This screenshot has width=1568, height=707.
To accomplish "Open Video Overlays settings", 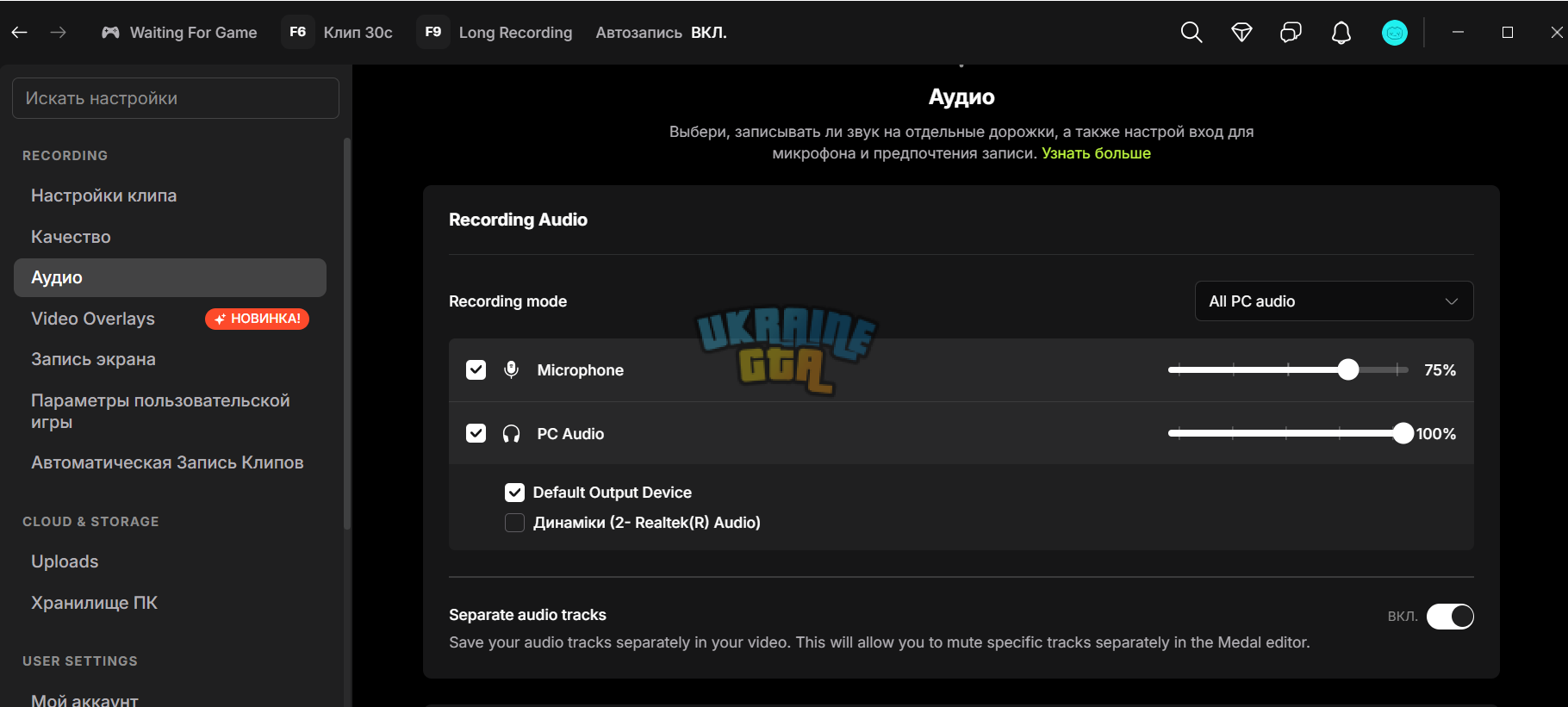I will (93, 319).
